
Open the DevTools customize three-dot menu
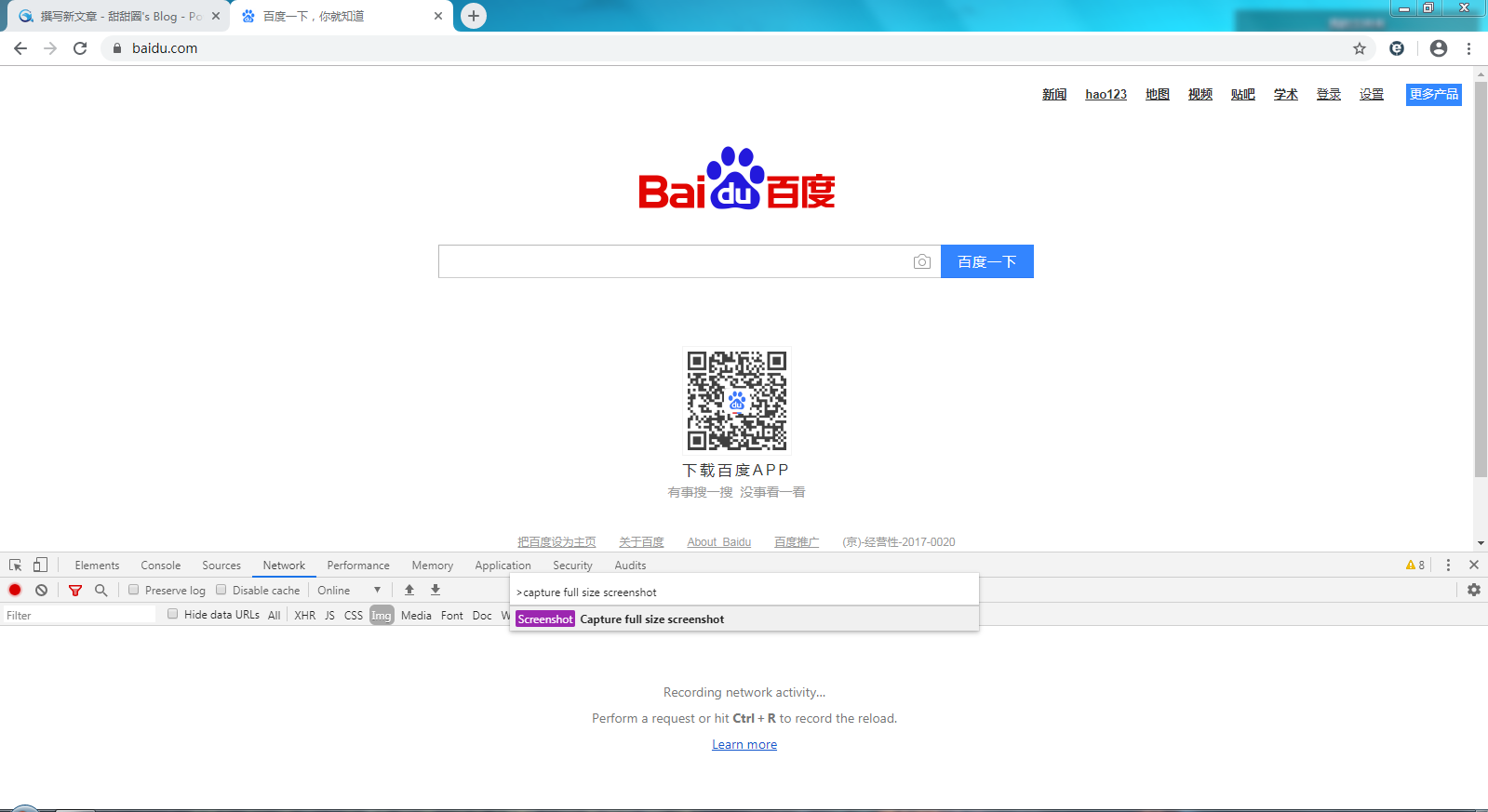[1448, 565]
